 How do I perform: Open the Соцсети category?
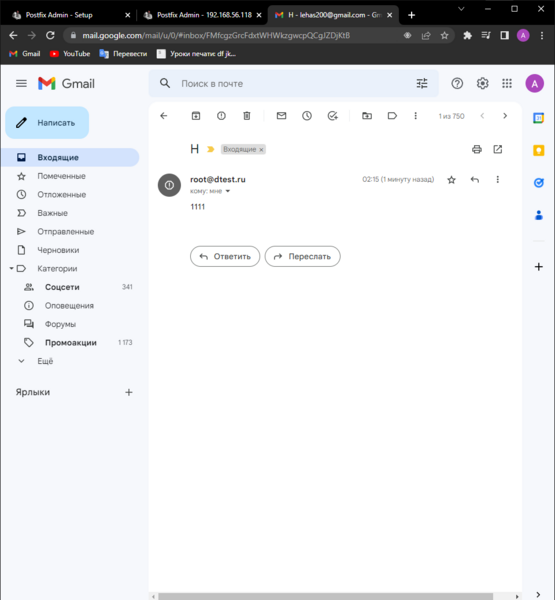70,287
